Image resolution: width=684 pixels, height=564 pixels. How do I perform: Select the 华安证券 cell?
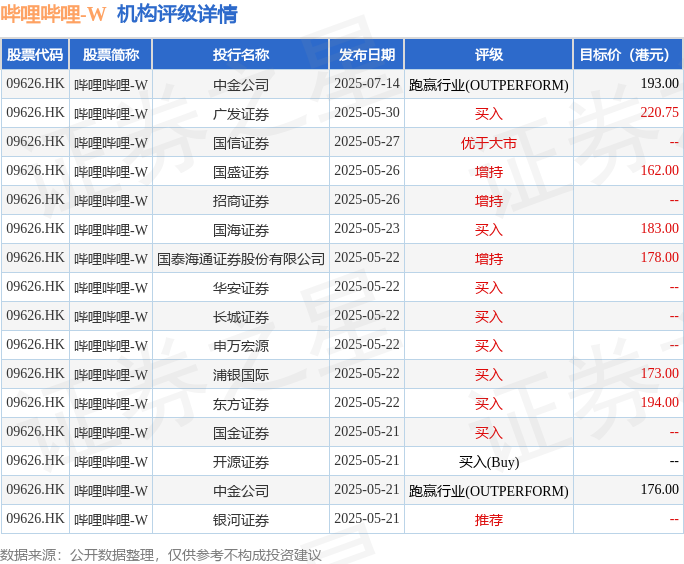tap(241, 288)
